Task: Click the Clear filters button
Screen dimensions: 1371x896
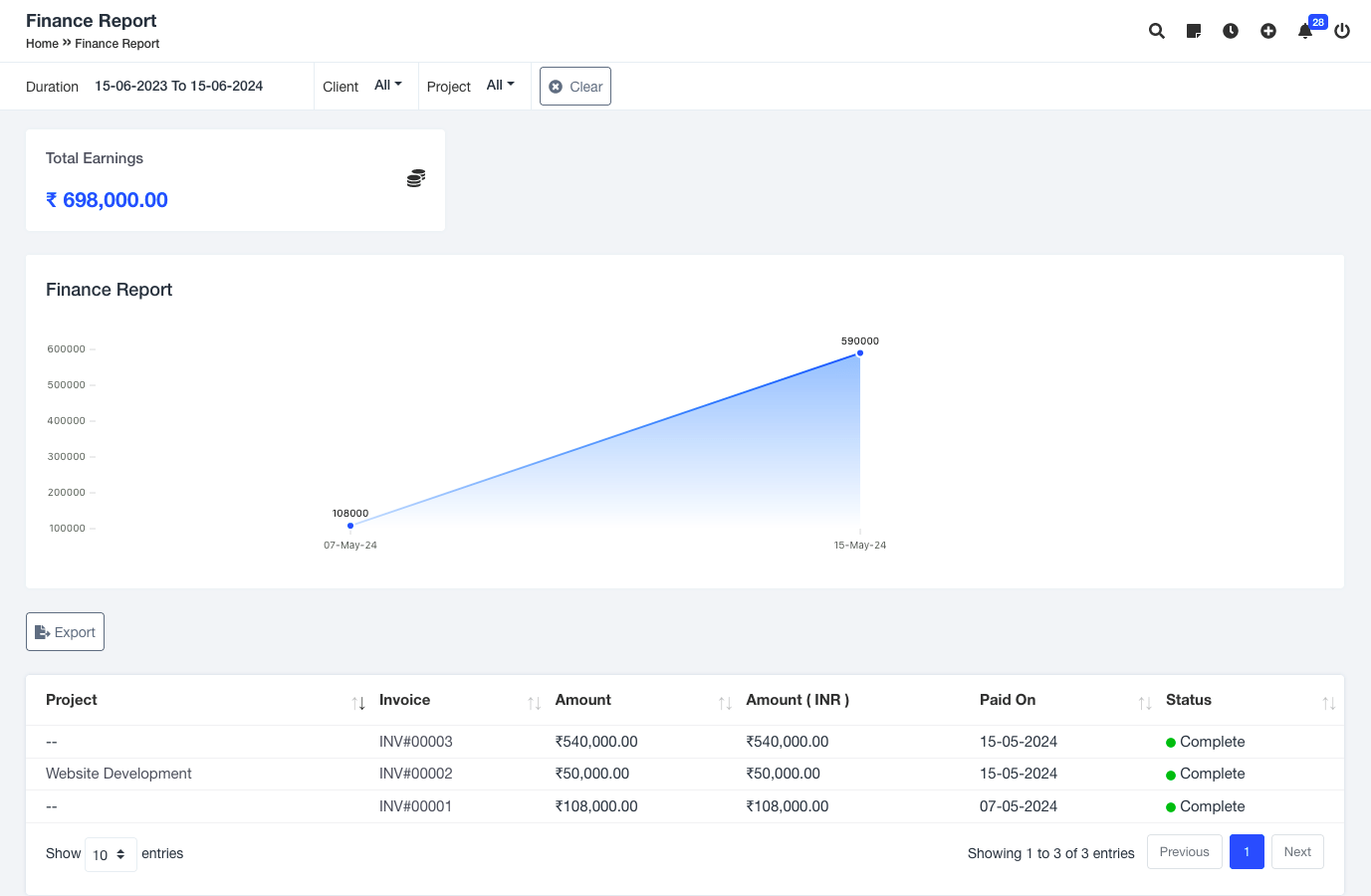Action: click(x=575, y=87)
